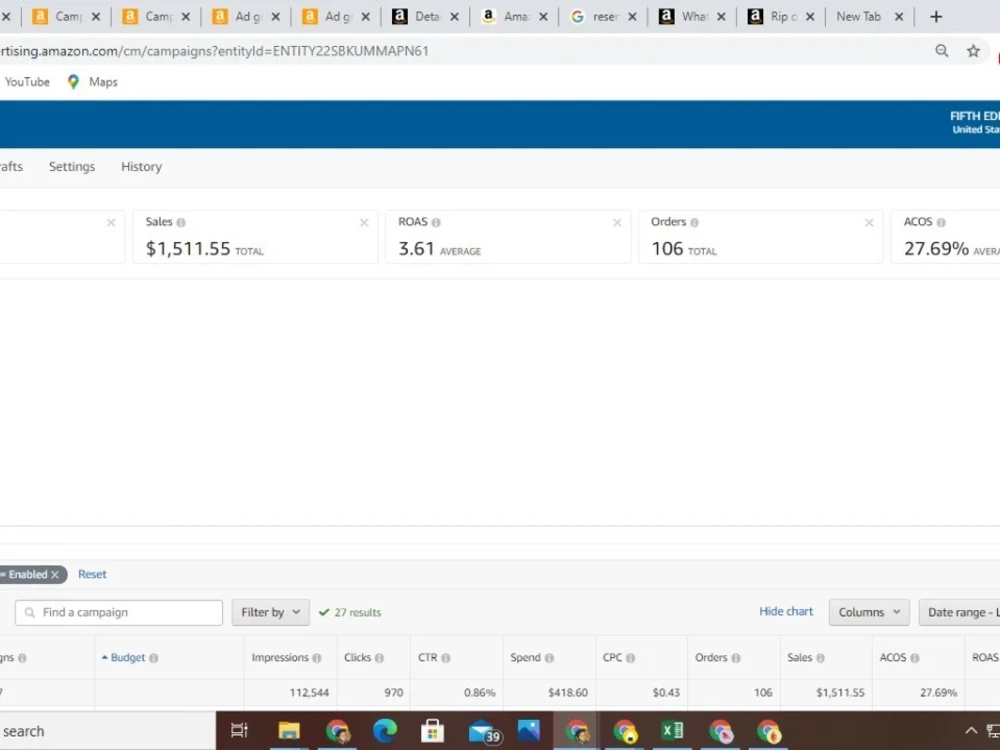
Task: Click info icon next to Sales metric card
Action: pos(181,223)
